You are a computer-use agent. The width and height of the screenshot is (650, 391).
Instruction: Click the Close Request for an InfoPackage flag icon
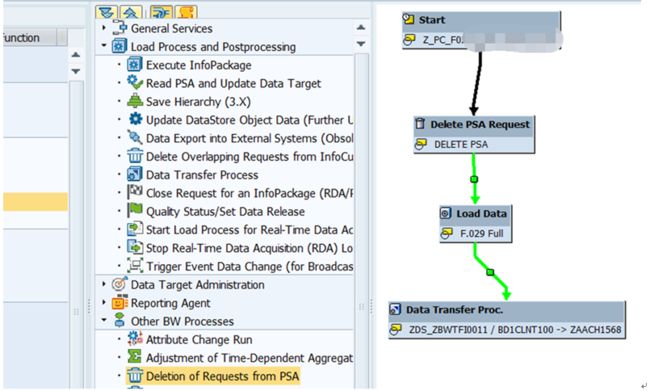[x=134, y=192]
